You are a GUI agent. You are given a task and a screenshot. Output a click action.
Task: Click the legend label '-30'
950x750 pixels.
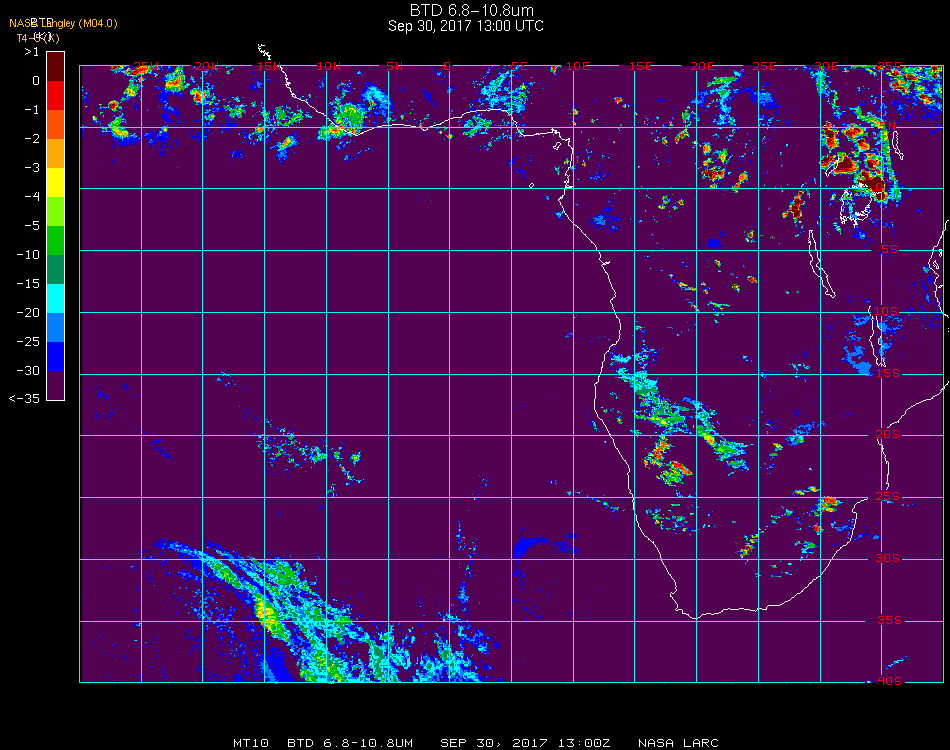point(28,370)
